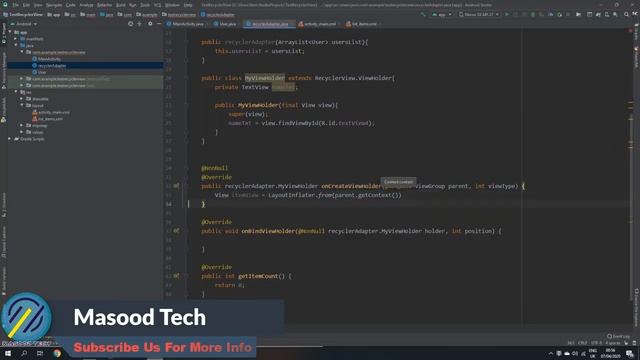The image size is (640, 360).
Task: Switch to the User.java tab
Action: click(227, 24)
